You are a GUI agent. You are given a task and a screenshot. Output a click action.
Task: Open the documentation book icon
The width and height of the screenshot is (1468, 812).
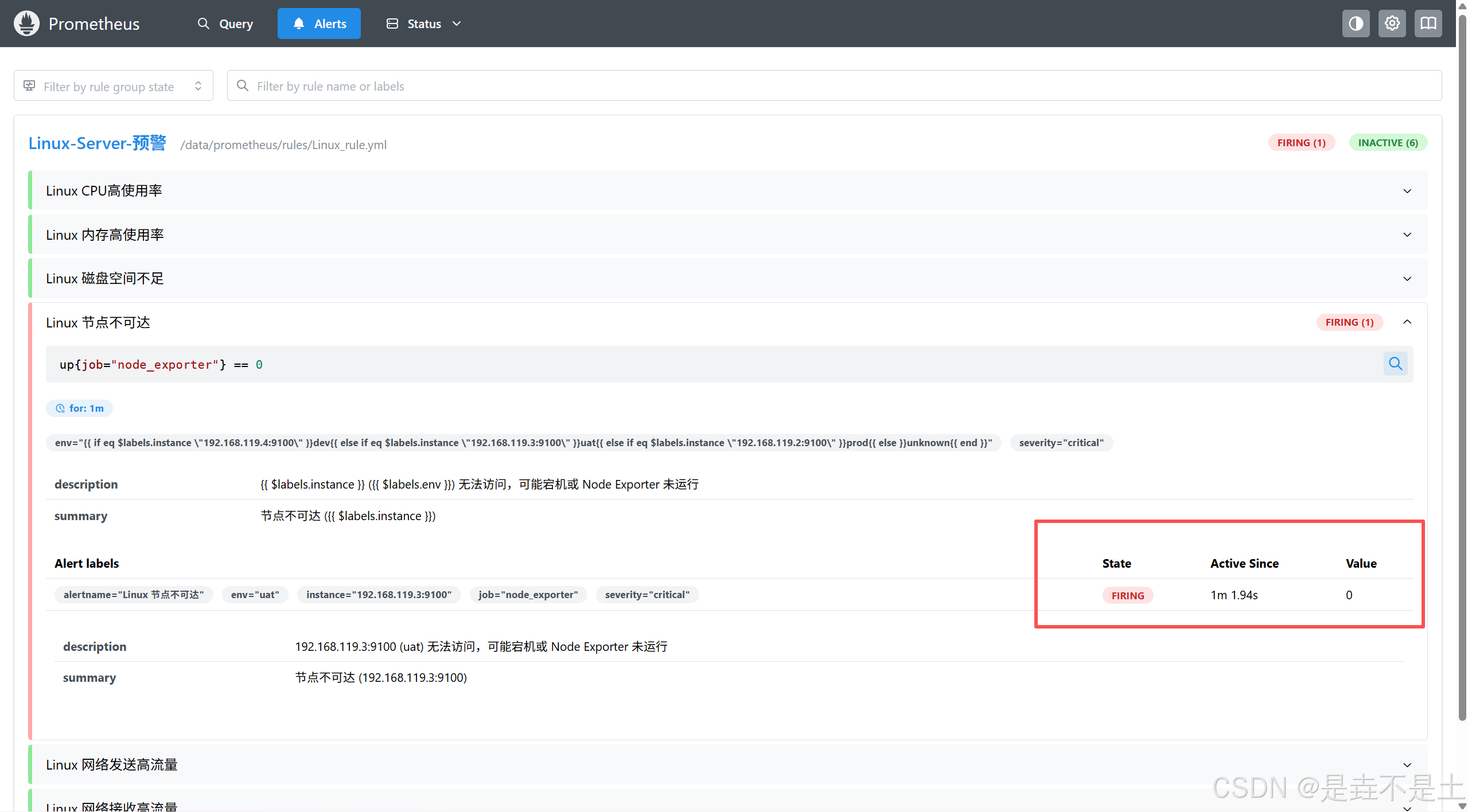[1428, 24]
